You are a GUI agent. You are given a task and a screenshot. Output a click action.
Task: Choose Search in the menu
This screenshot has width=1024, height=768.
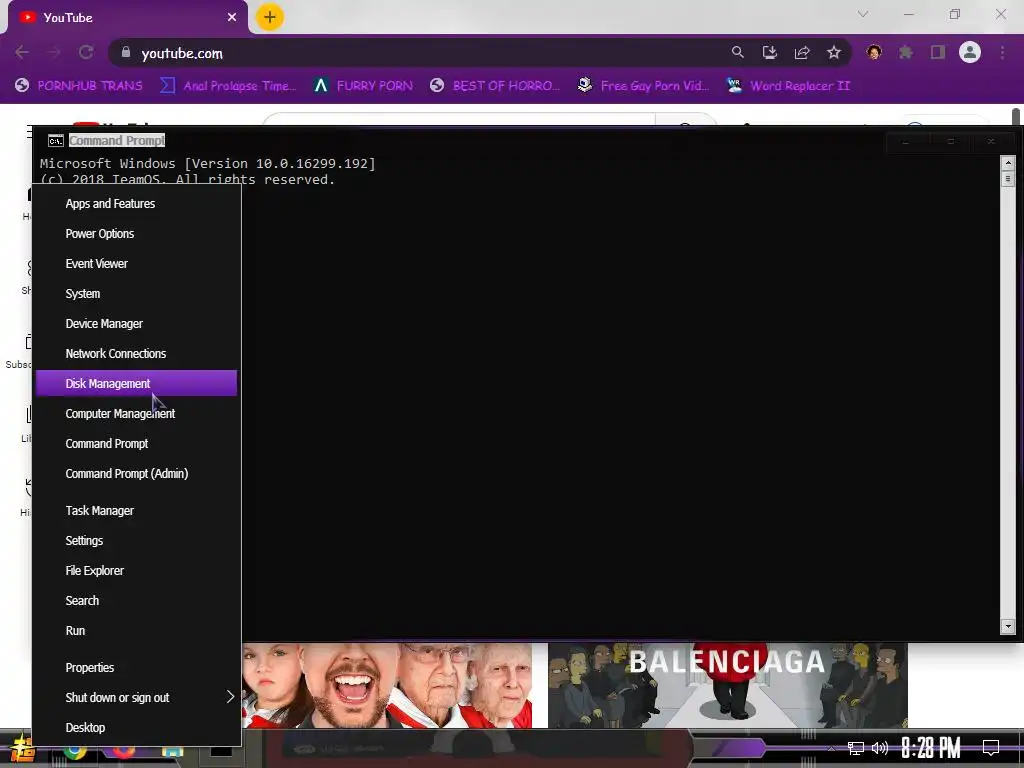click(136, 601)
